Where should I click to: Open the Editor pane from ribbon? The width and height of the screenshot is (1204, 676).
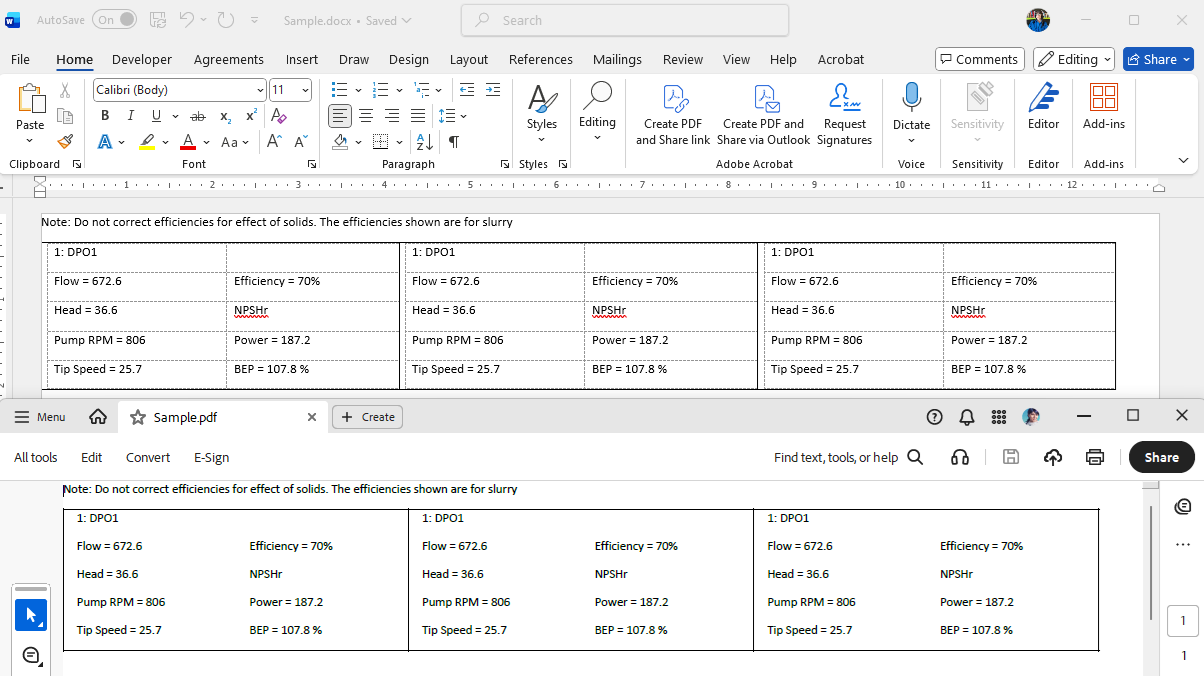(1043, 108)
